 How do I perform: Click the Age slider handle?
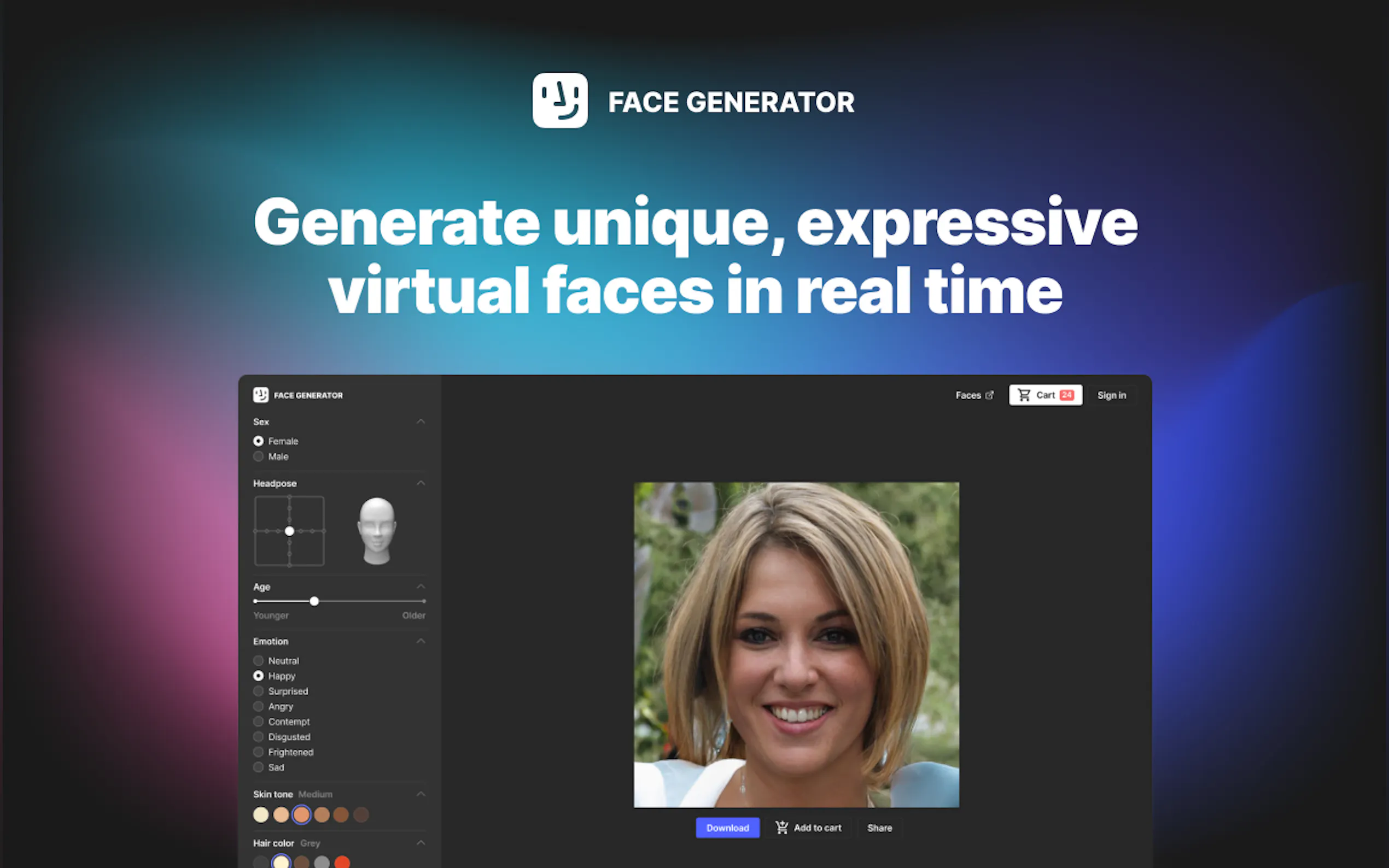314,601
